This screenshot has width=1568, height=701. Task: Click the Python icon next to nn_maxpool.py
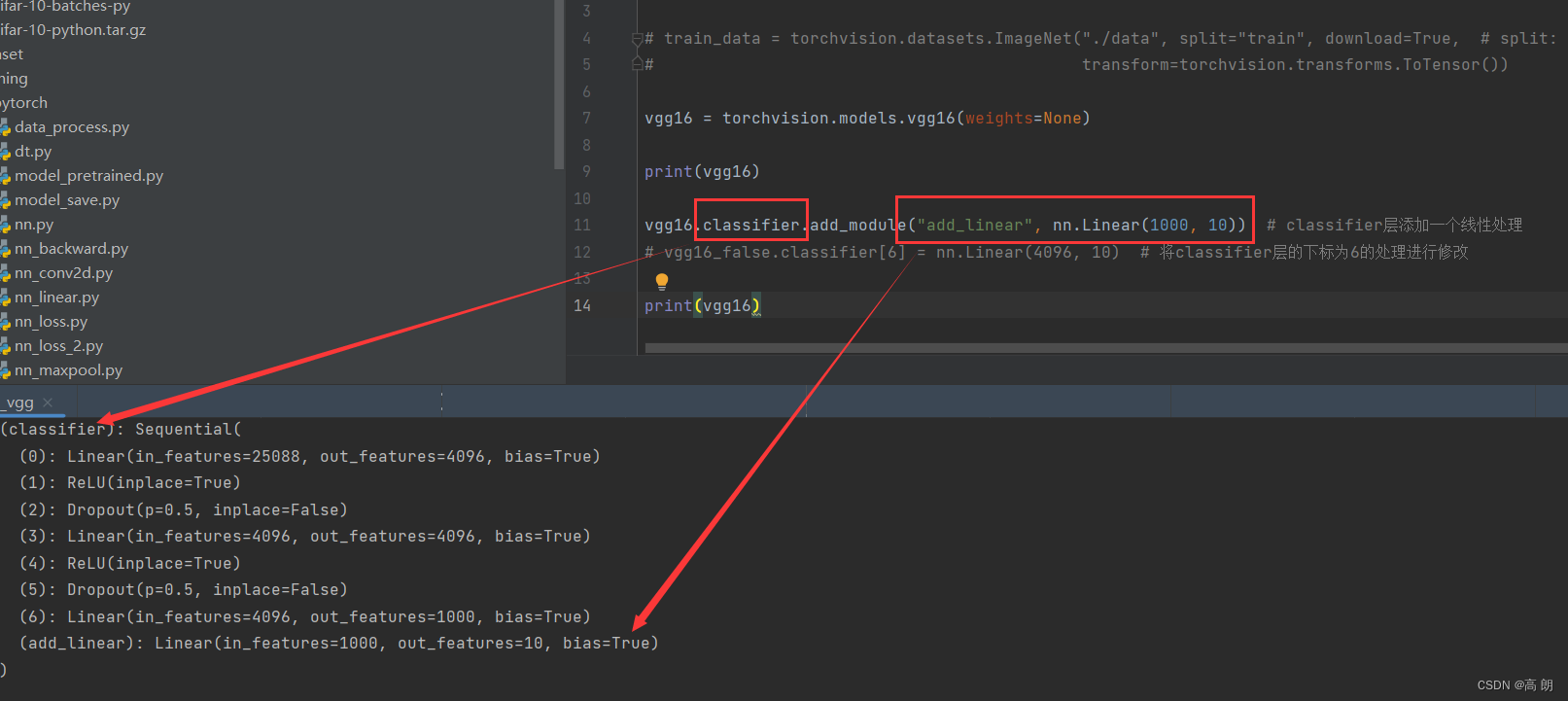(x=5, y=370)
